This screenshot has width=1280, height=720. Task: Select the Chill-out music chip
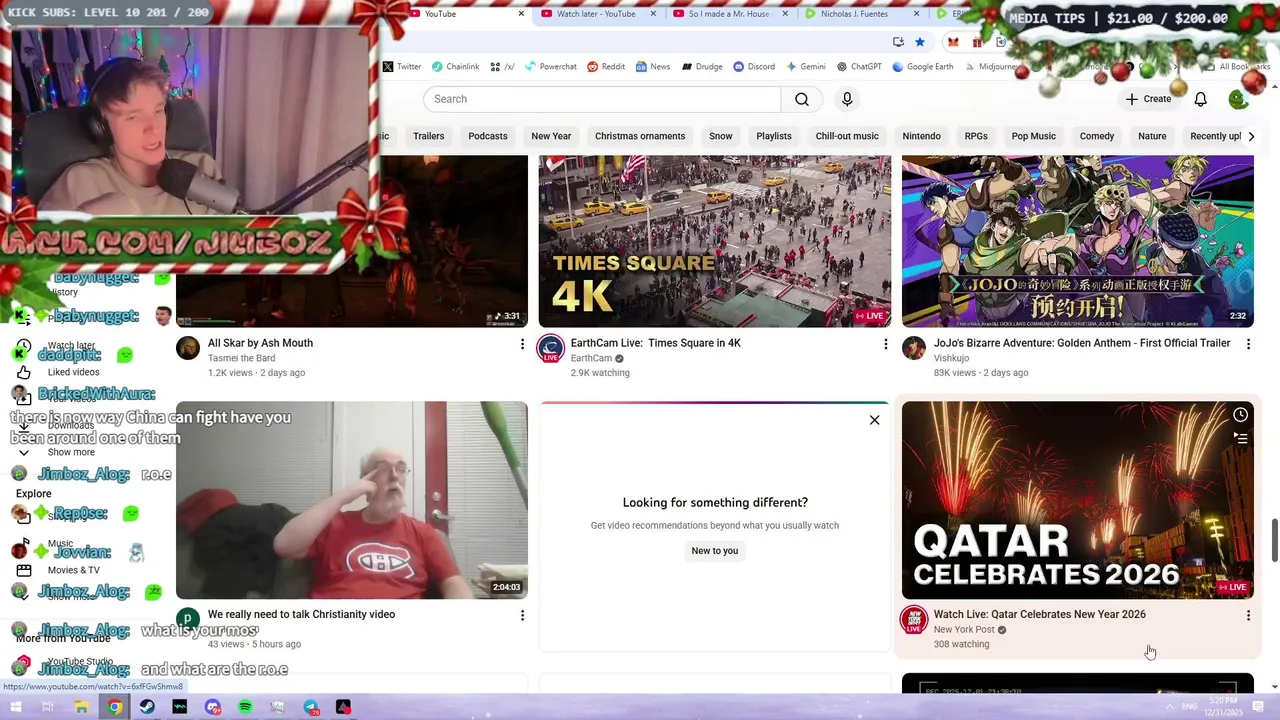847,136
